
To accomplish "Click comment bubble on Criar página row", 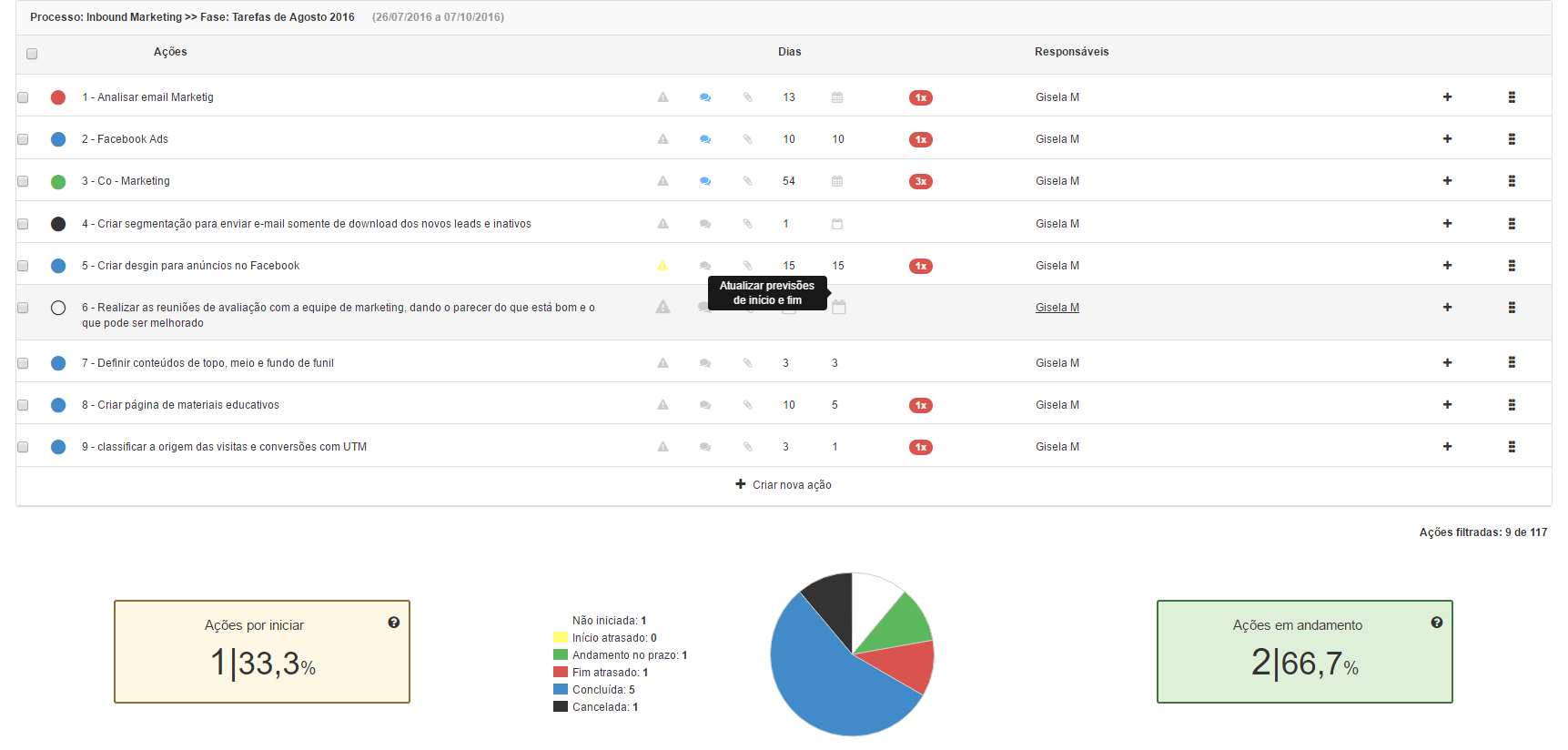I will point(705,405).
